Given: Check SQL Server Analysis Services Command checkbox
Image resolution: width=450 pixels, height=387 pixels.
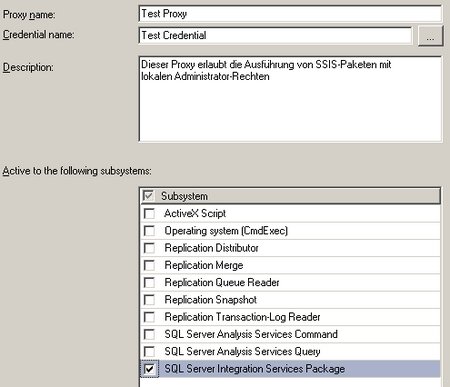Looking at the screenshot, I should [149, 334].
